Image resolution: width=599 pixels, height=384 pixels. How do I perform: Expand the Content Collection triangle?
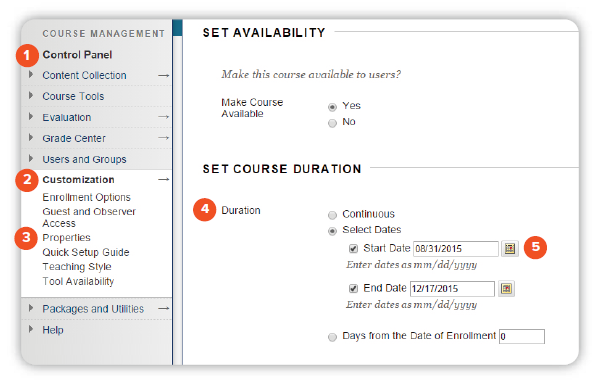click(31, 75)
